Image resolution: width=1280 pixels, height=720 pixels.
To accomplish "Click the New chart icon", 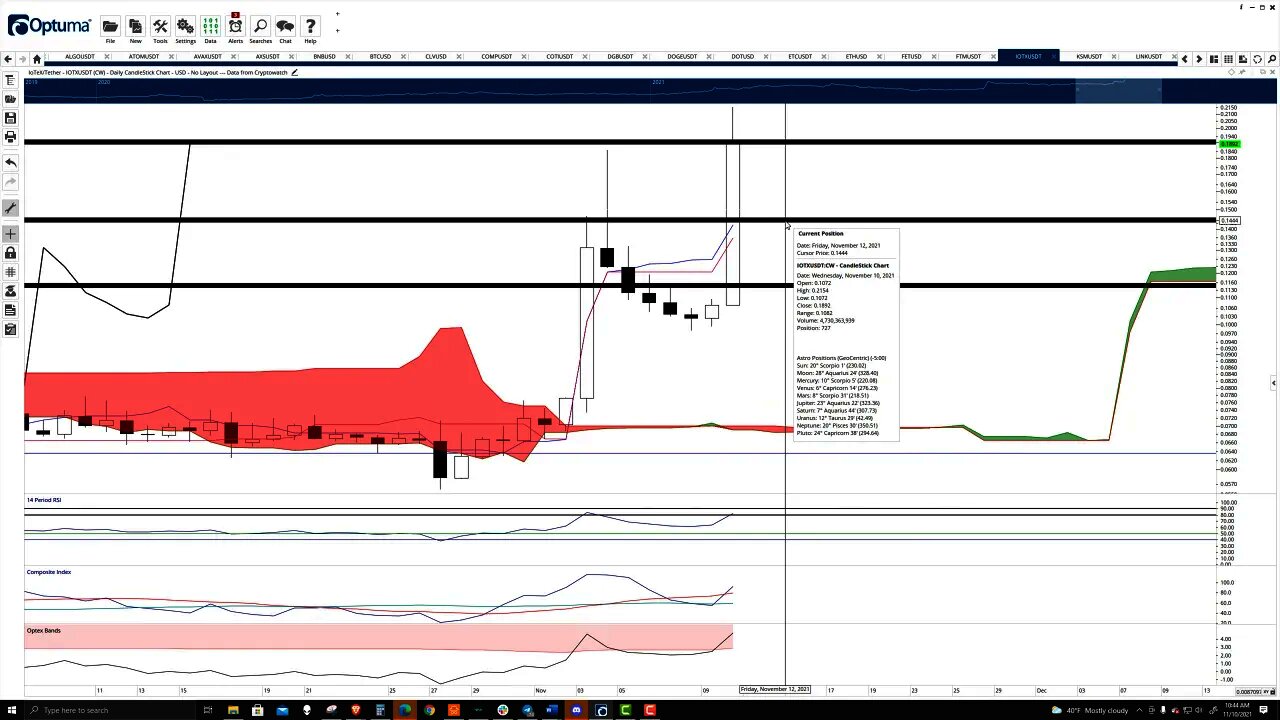I will [135, 26].
